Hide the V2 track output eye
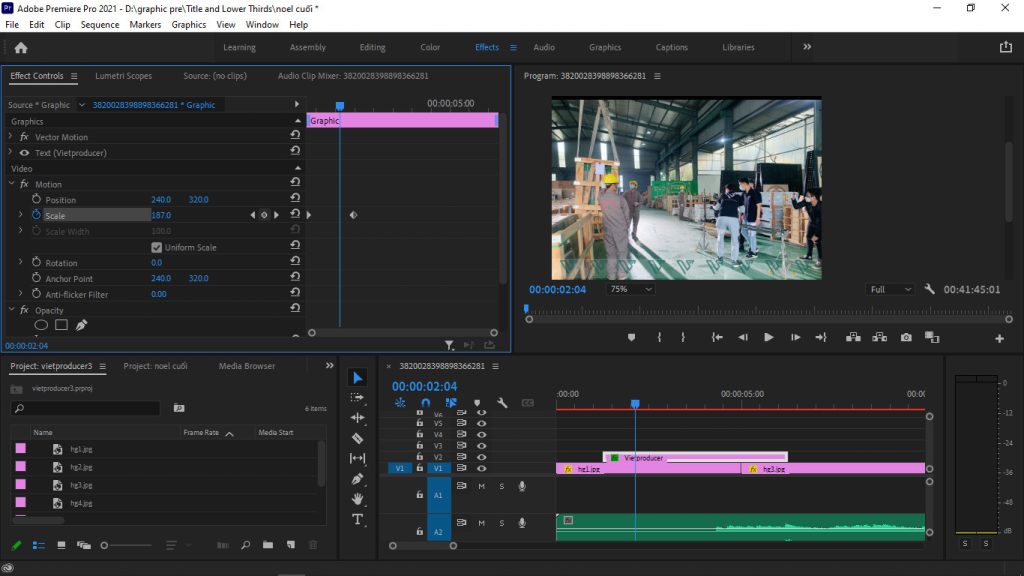 (481, 456)
